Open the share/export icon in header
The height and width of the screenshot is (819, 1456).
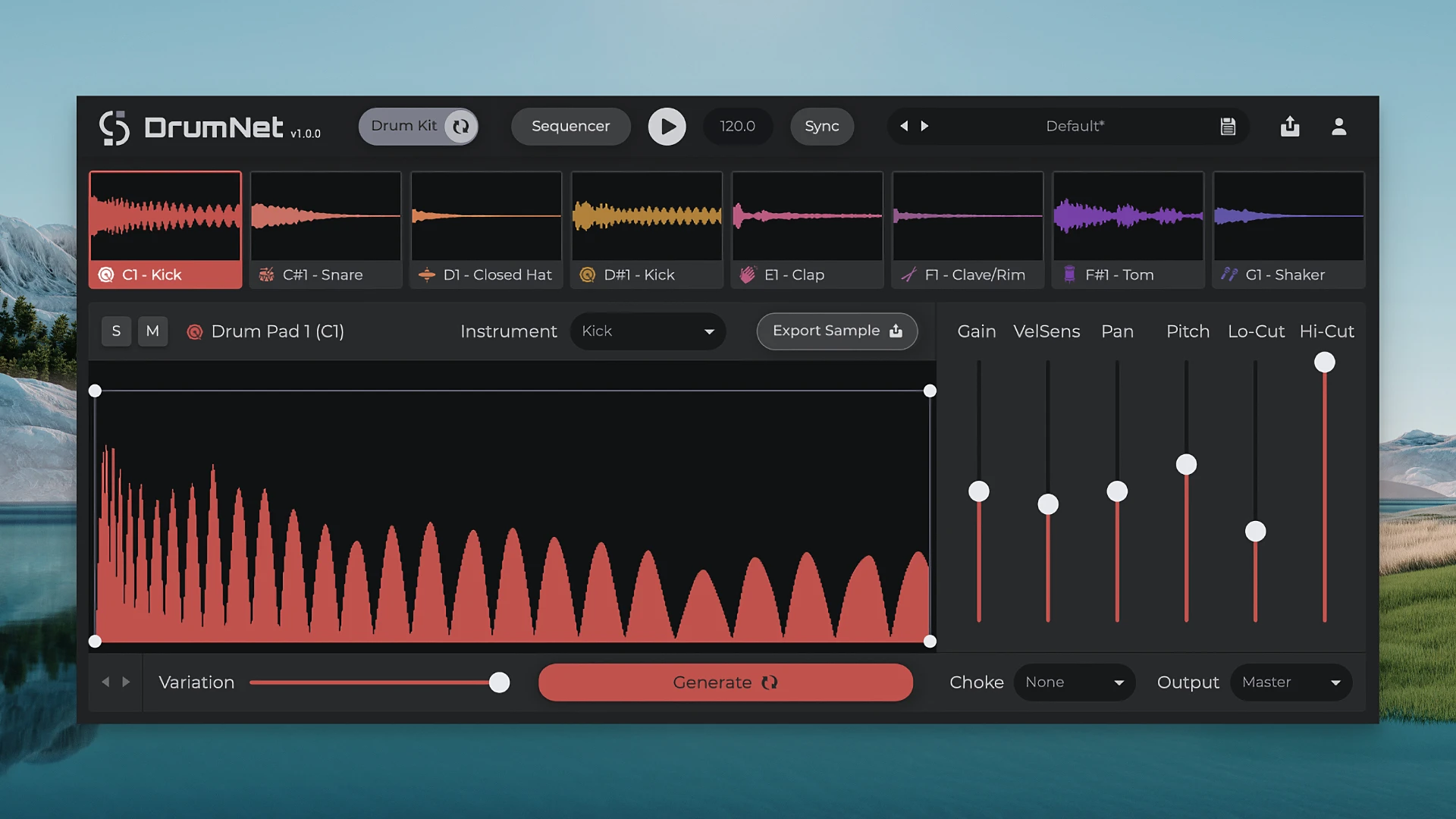tap(1290, 126)
